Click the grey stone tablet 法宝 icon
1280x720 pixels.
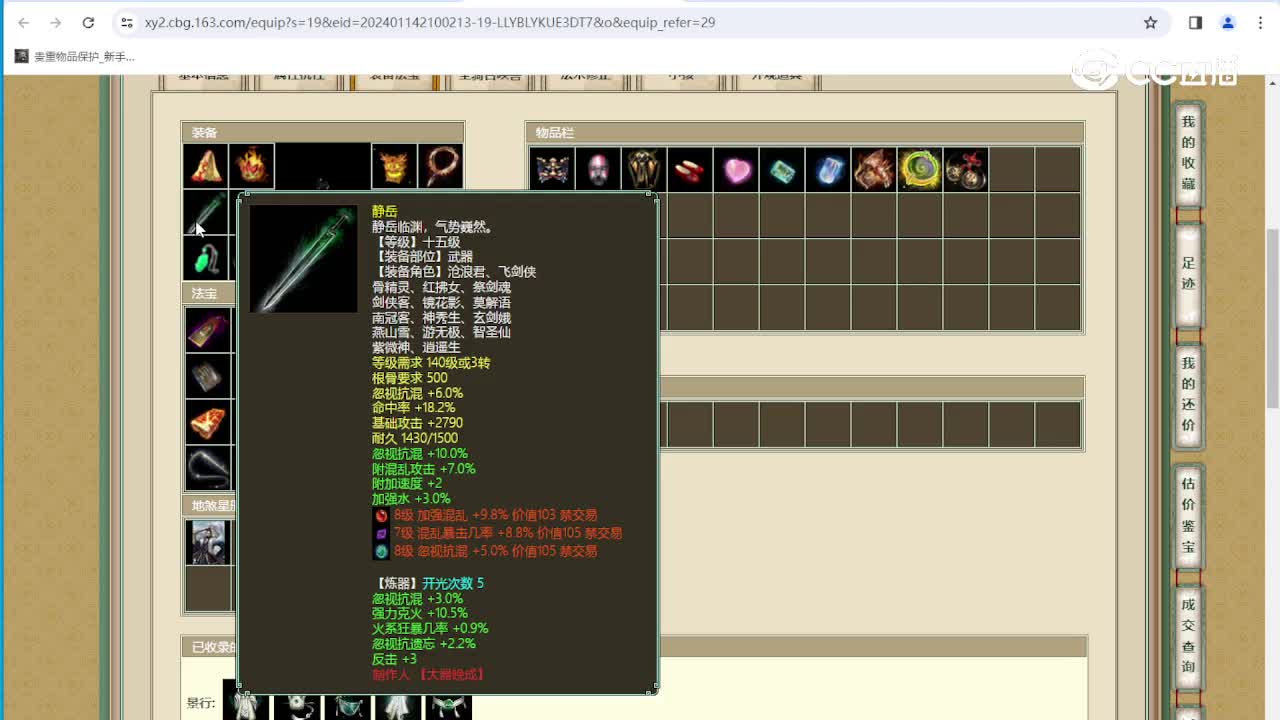pyautogui.click(x=208, y=376)
